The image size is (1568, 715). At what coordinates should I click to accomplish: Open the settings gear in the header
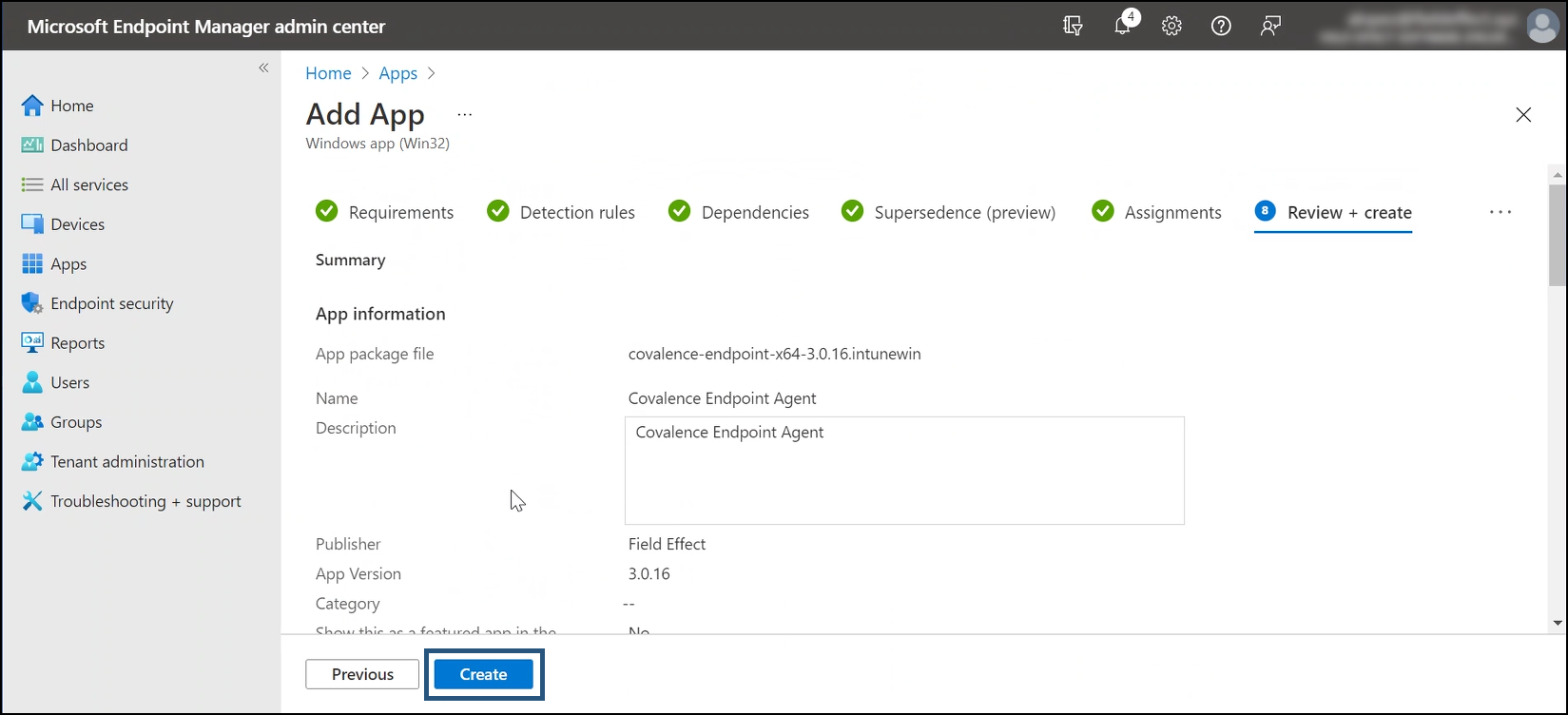[x=1171, y=26]
